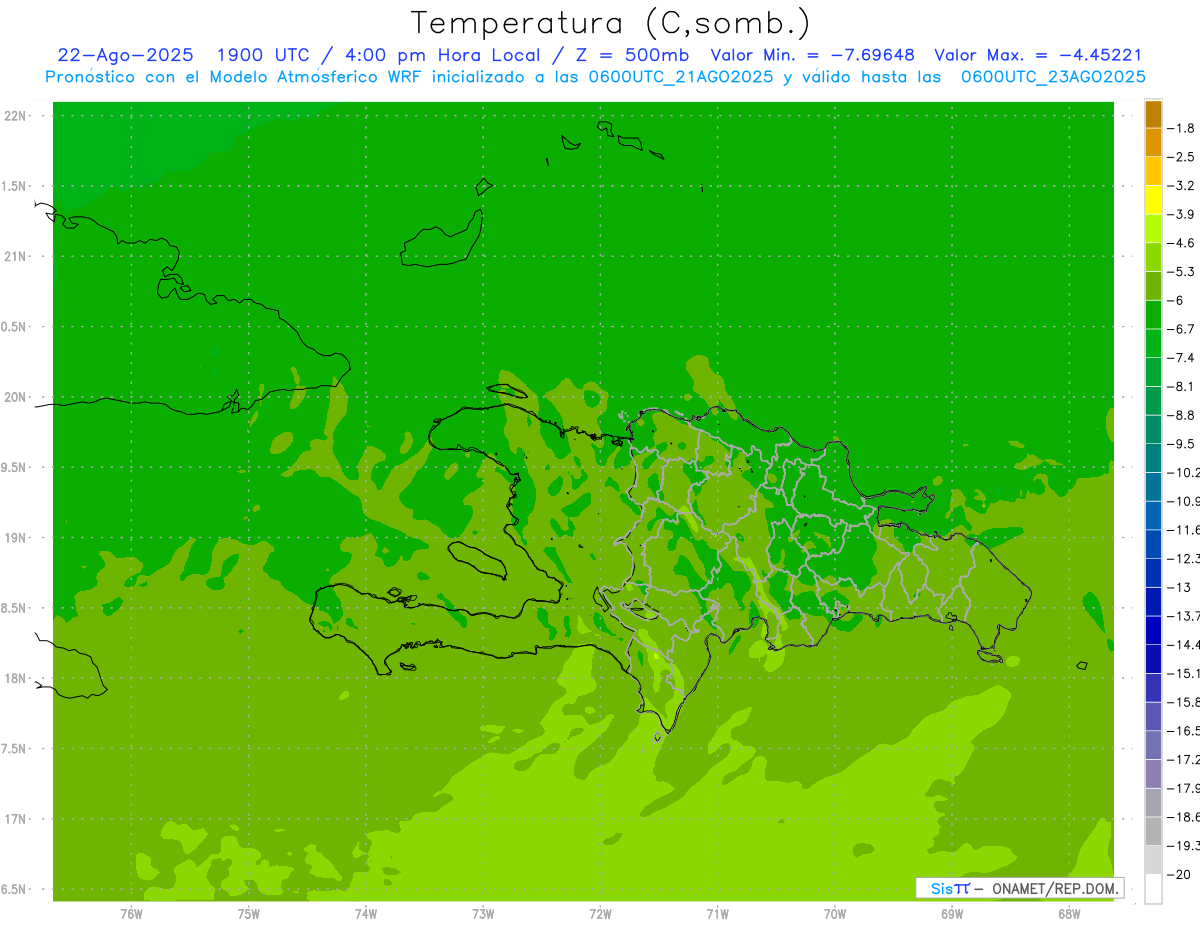Click the -1.8 value on color scale
Viewport: 1200px width, 927px height.
[x=1181, y=128]
